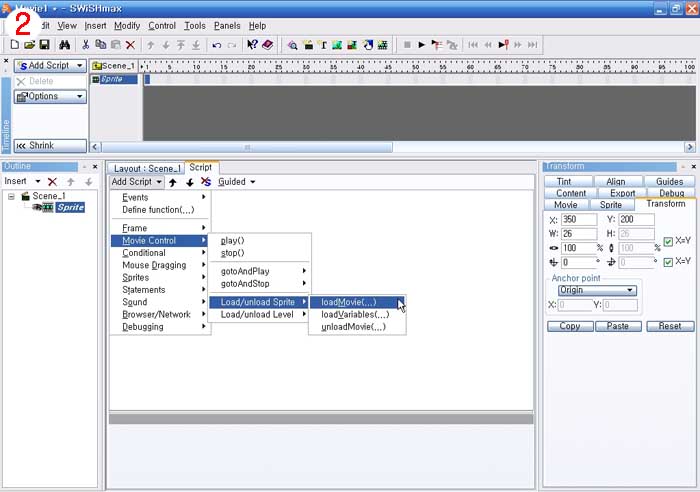700x492 pixels.
Task: Move script down with the down arrow icon
Action: click(190, 182)
